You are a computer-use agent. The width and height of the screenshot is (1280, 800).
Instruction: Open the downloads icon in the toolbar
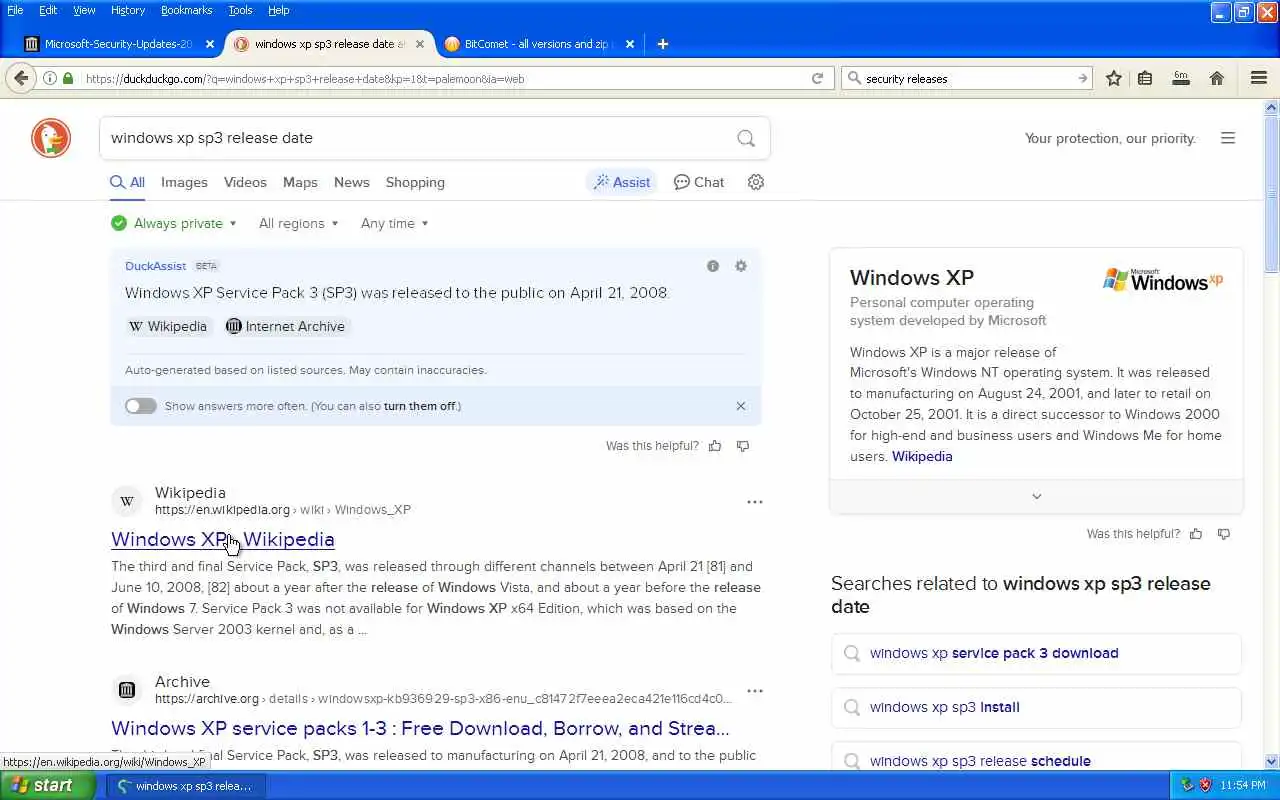[1181, 78]
